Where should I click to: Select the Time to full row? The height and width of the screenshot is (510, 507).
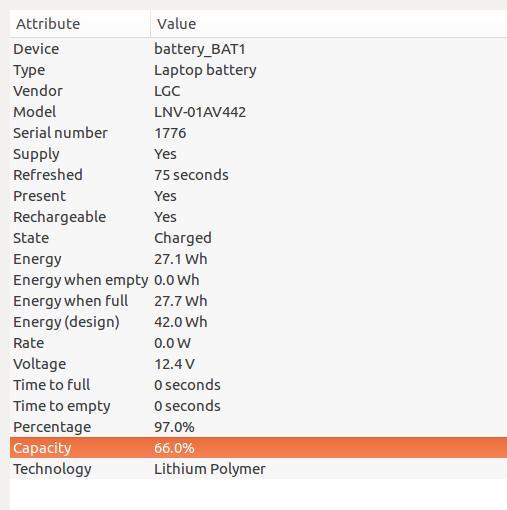[258, 385]
